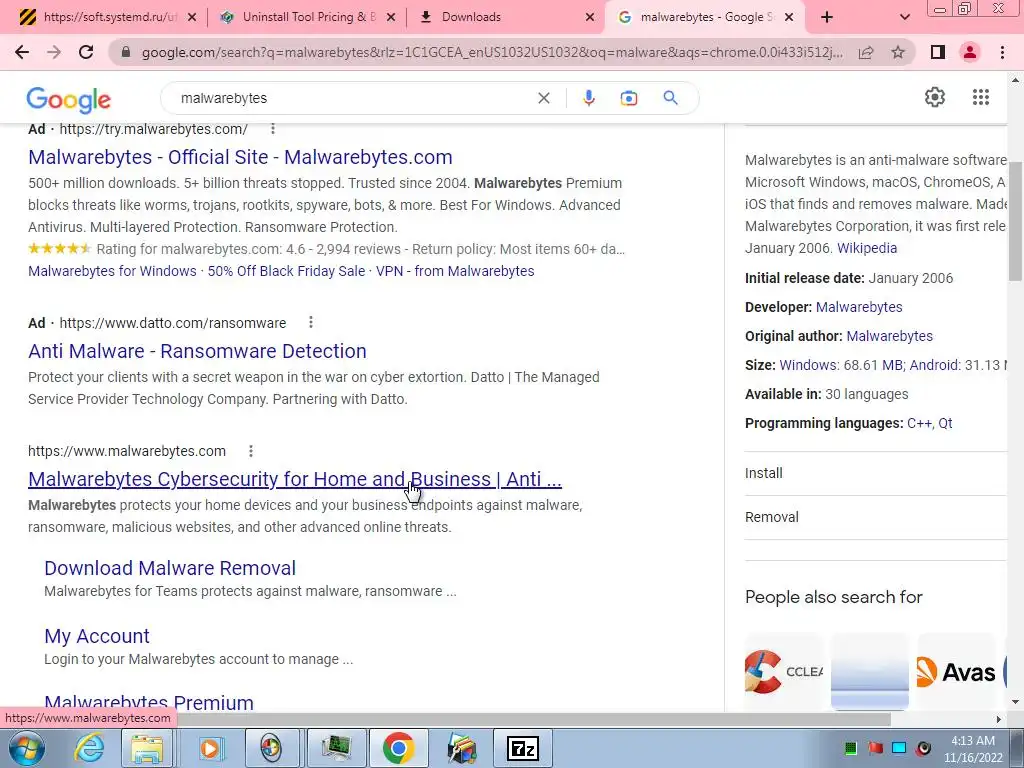This screenshot has height=768, width=1024.
Task: Select the malwarebytes Google Search tab
Action: [705, 18]
